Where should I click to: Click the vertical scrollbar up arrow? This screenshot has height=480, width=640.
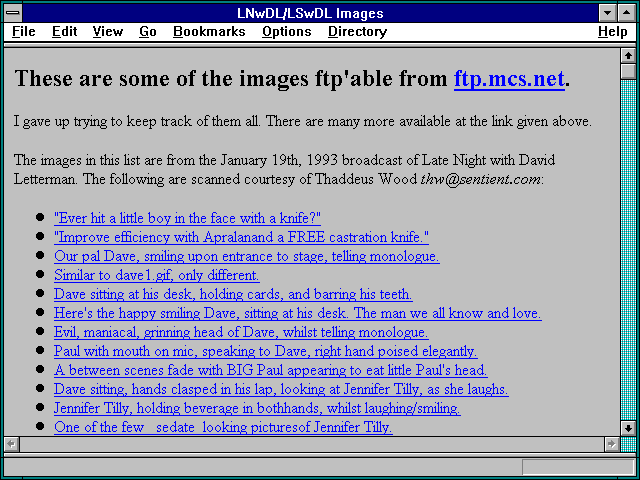pyautogui.click(x=628, y=56)
